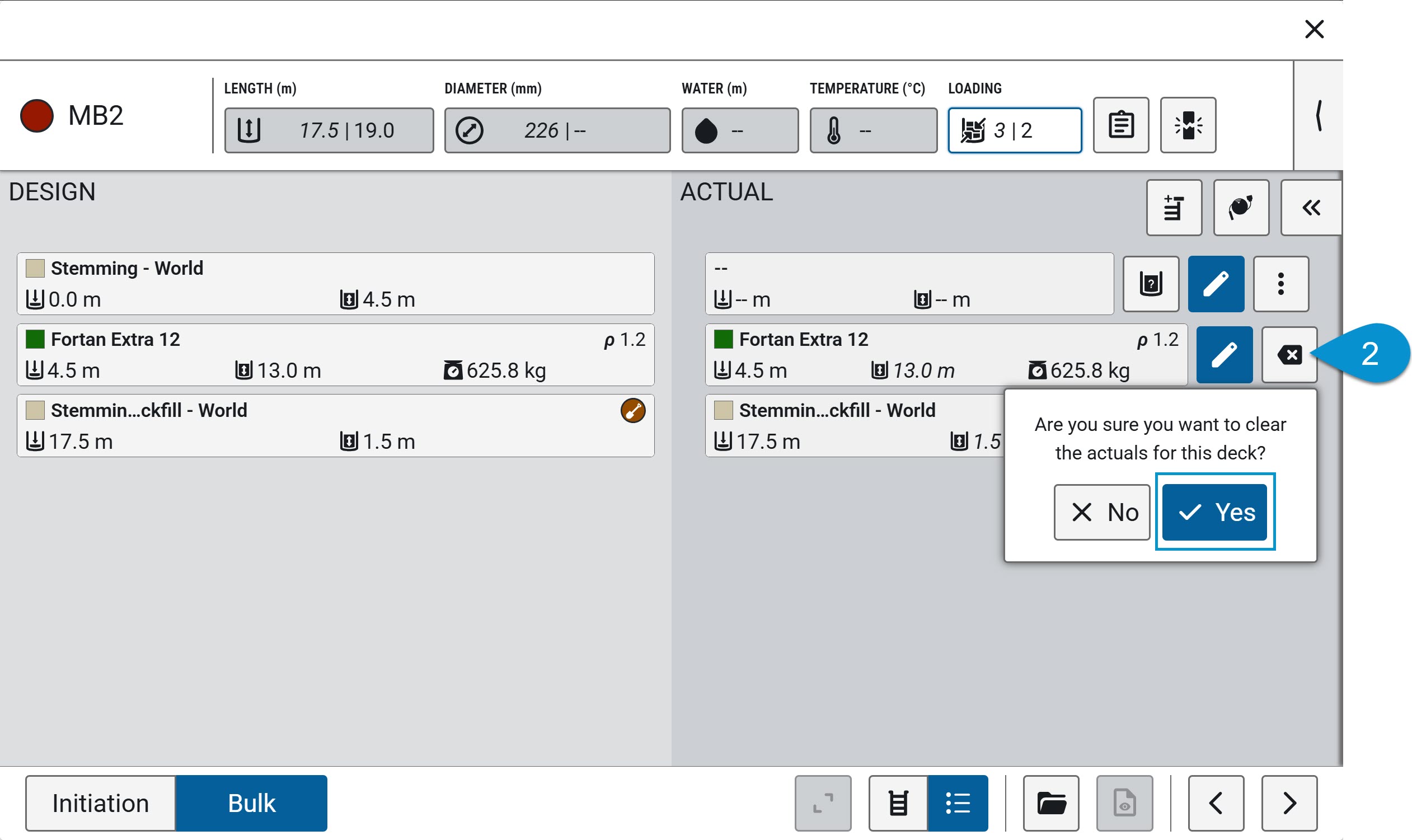Click the Diameter field showing 226
This screenshot has height=840, width=1412.
[x=557, y=130]
